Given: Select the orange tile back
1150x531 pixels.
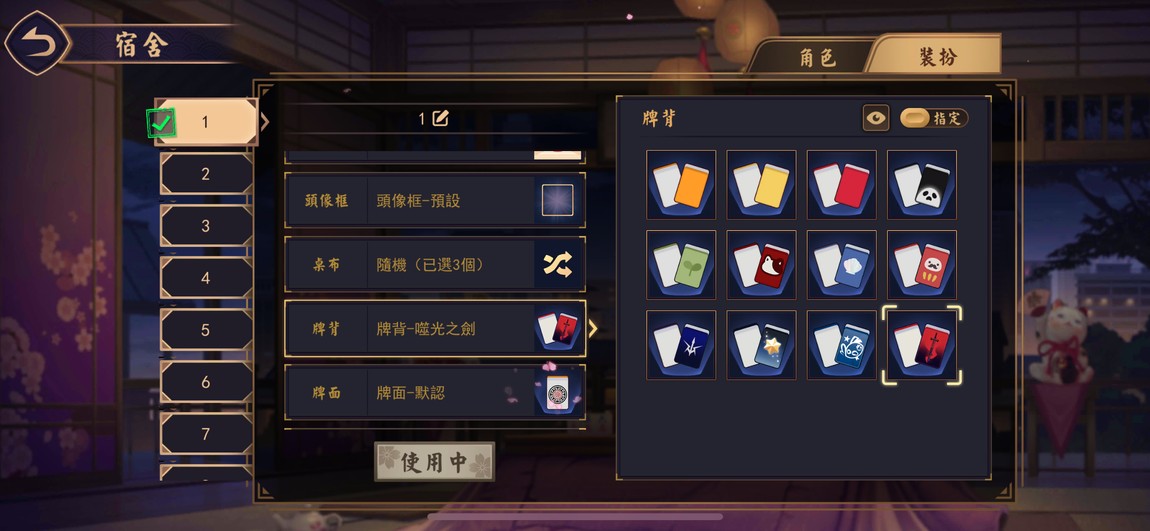Looking at the screenshot, I should click(x=681, y=185).
